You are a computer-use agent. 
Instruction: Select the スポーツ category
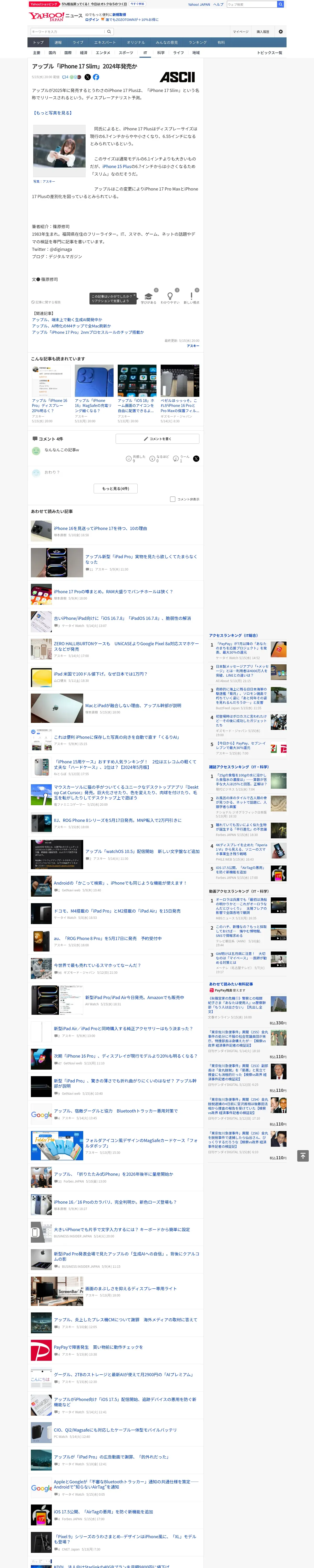click(126, 53)
